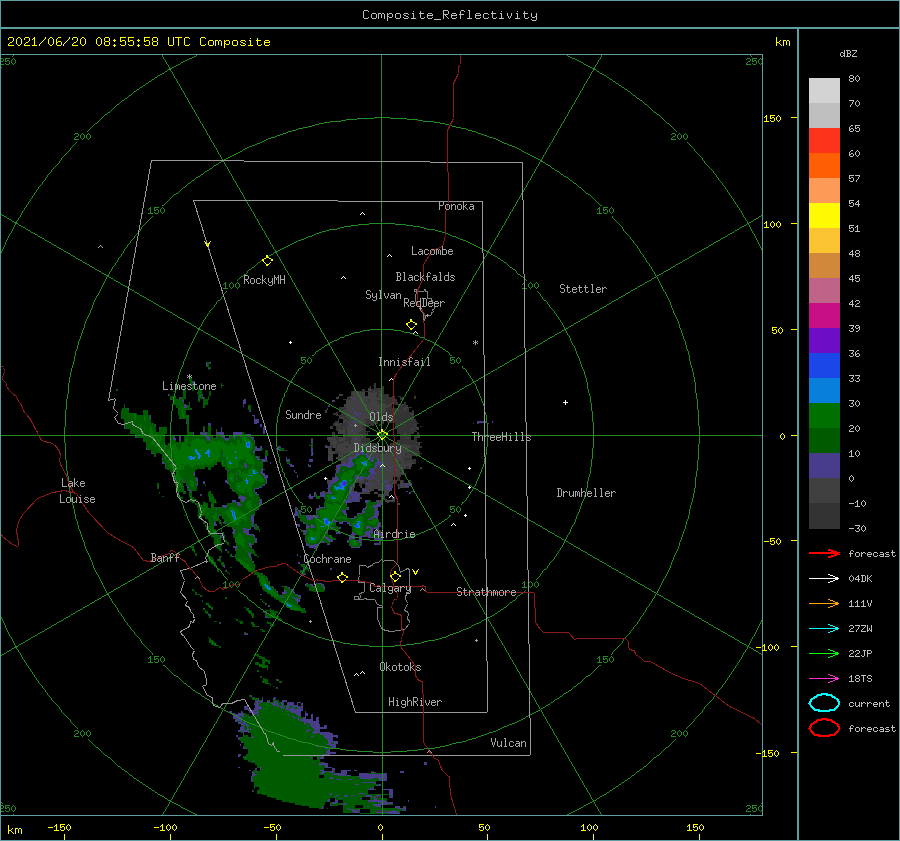Click the yellow diamond marker below RedDeer

coord(411,325)
